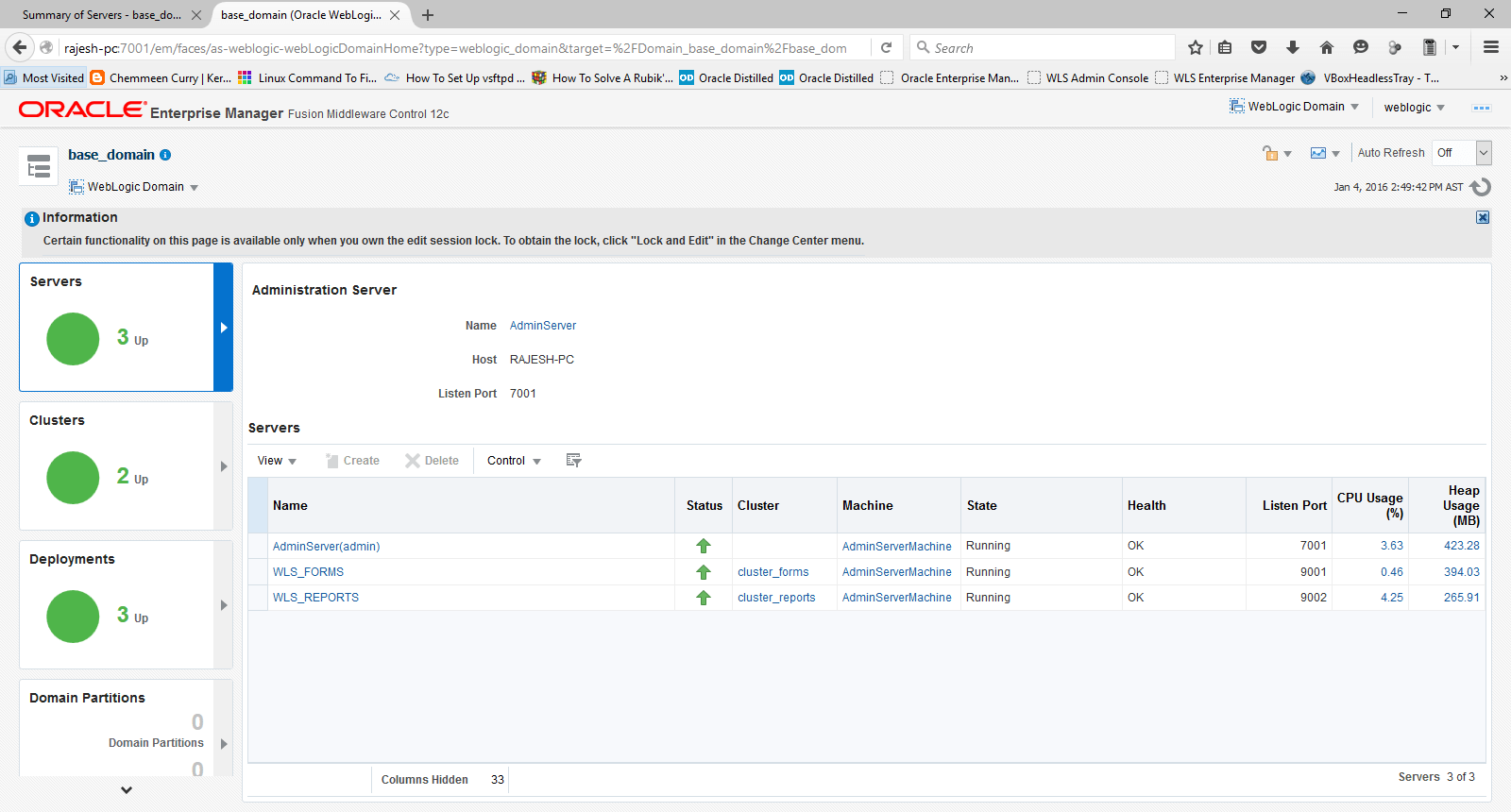The image size is (1511, 812).
Task: Open the Auto Refresh dropdown
Action: [1461, 153]
